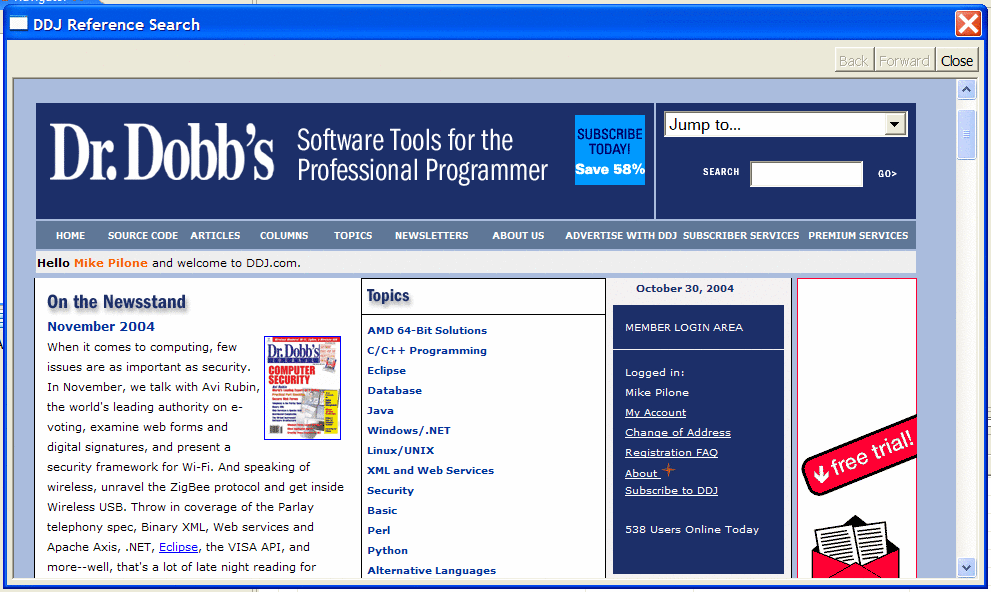Screen dimensions: 991x592
Task: Open the Eclipse link in article text
Action: pos(178,547)
